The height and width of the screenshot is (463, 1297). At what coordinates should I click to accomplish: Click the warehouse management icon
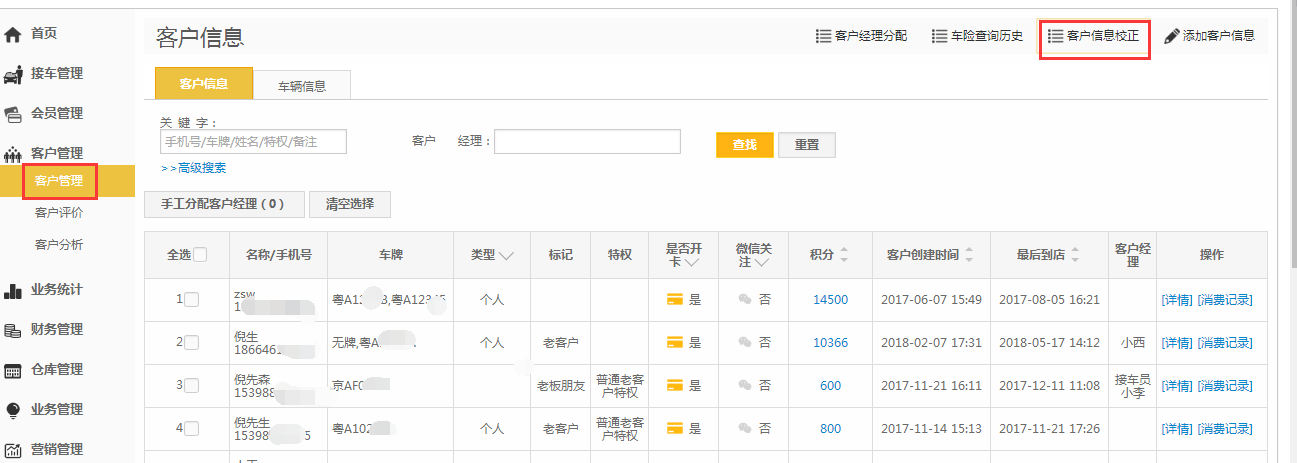13,371
